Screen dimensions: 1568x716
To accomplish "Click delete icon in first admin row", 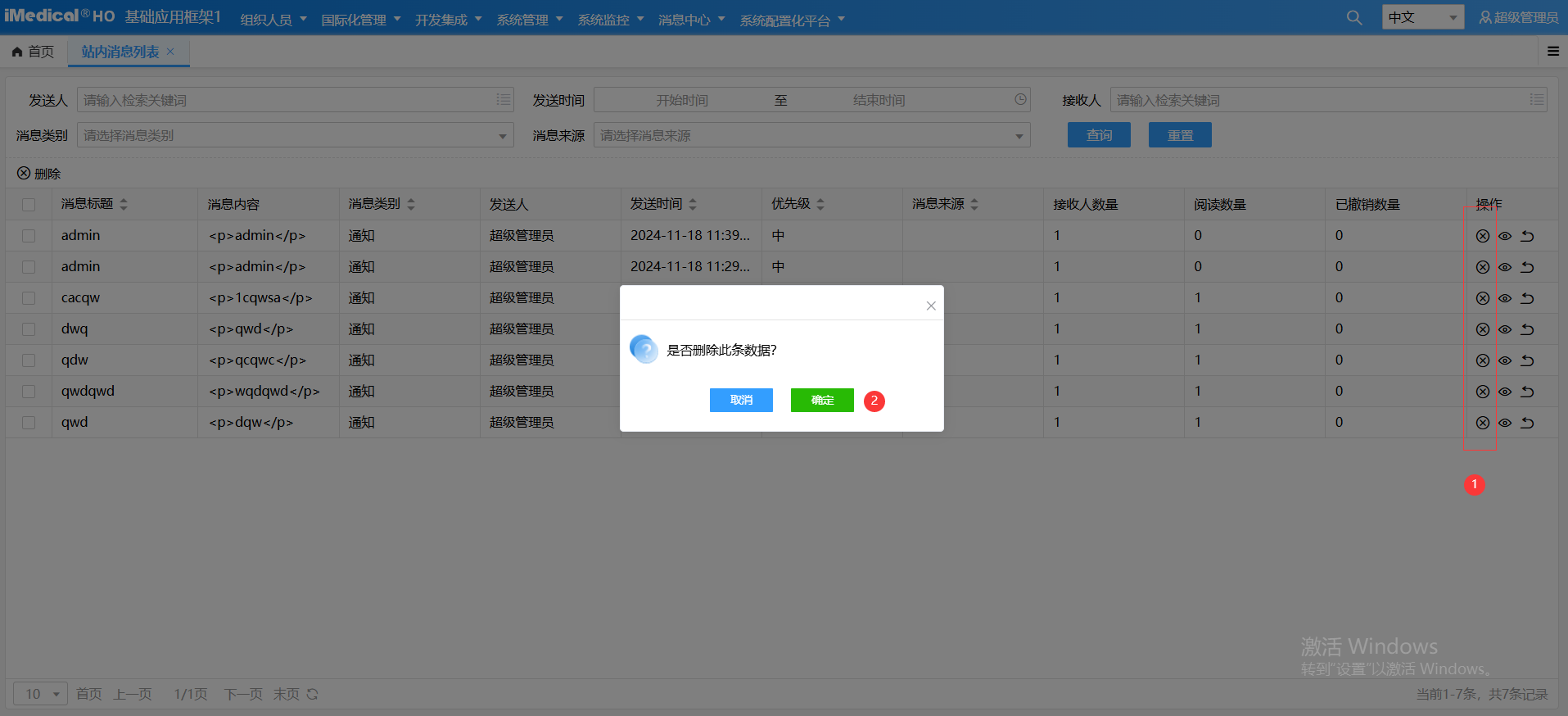I will [x=1482, y=236].
